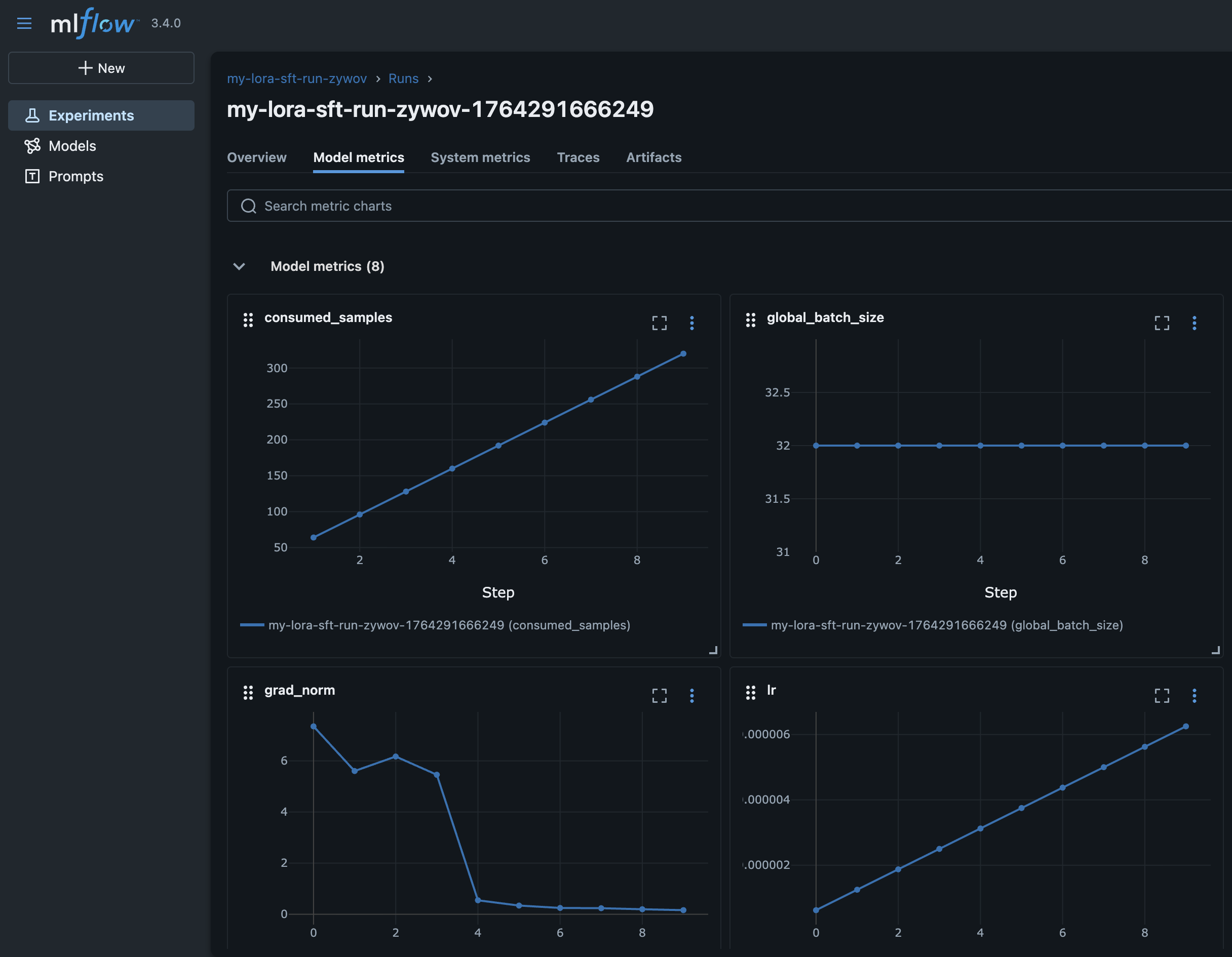Open the Prompts section from sidebar
The height and width of the screenshot is (957, 1232).
[x=75, y=176]
